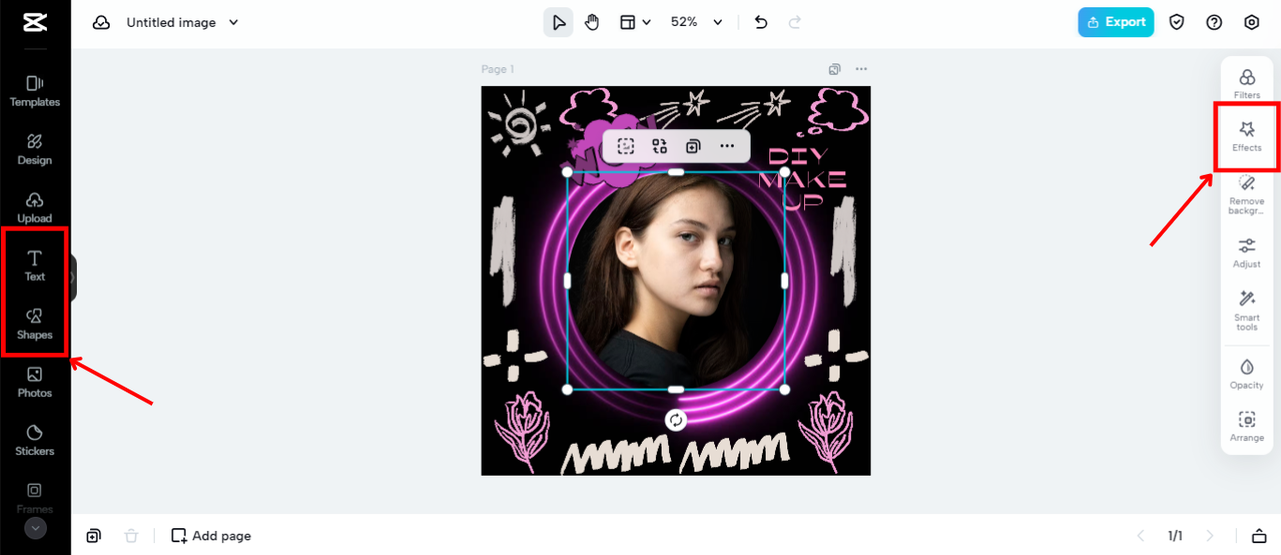
Task: Click the rotate handle below the photo
Action: (676, 420)
